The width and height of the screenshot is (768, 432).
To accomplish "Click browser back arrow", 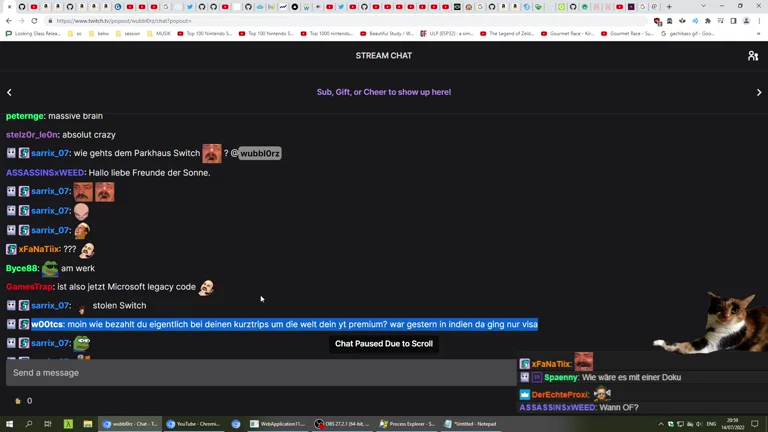I will pos(9,21).
